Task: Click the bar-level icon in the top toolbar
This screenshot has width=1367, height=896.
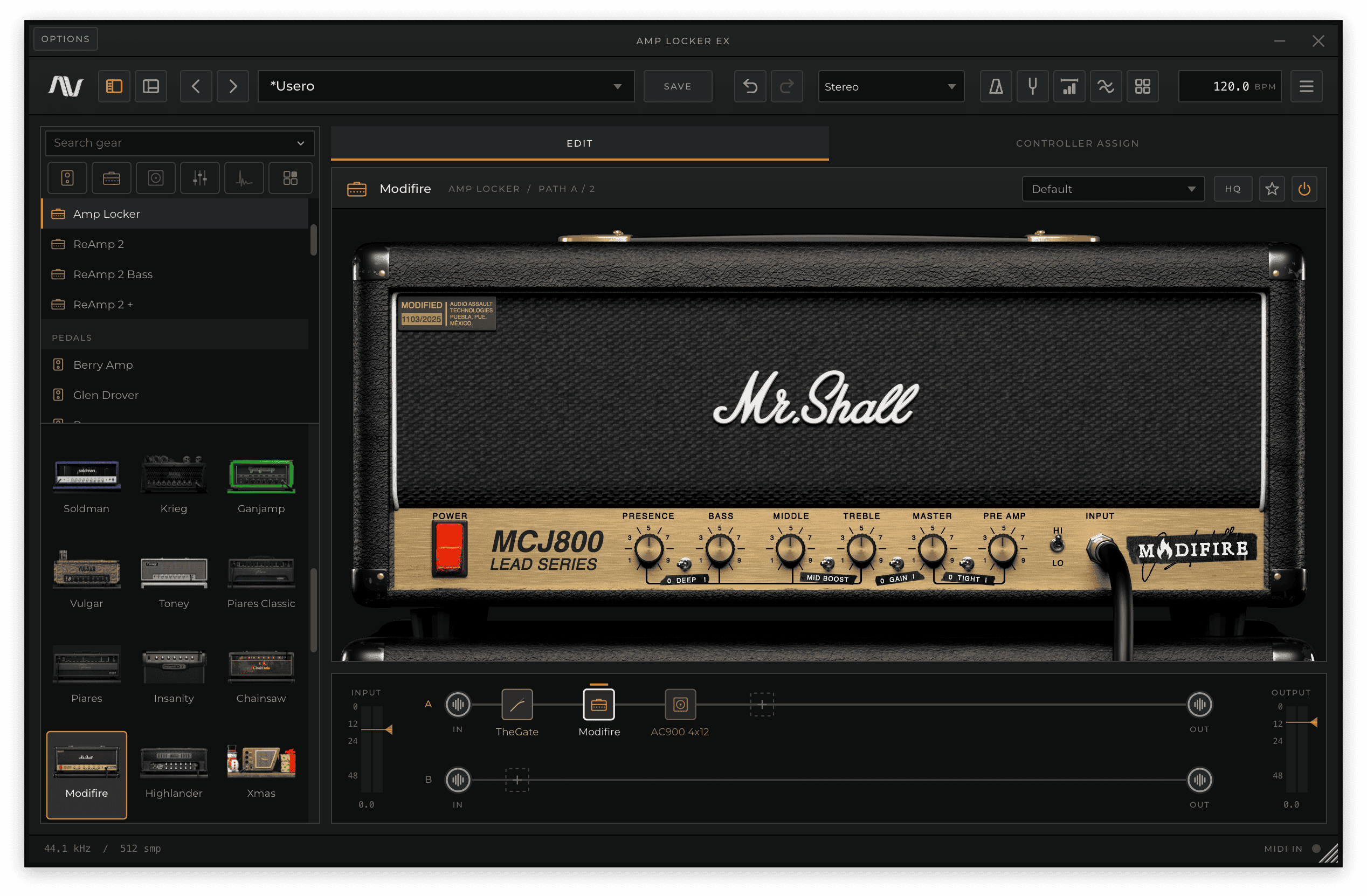Action: (x=1069, y=86)
